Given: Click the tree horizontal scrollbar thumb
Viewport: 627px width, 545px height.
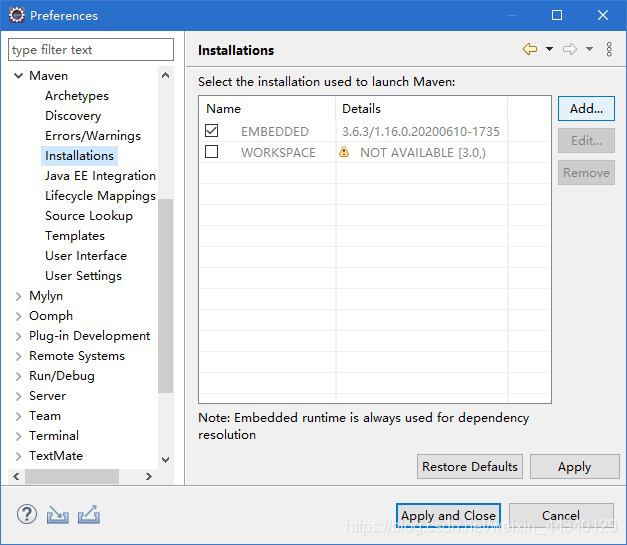Looking at the screenshot, I should 72,476.
